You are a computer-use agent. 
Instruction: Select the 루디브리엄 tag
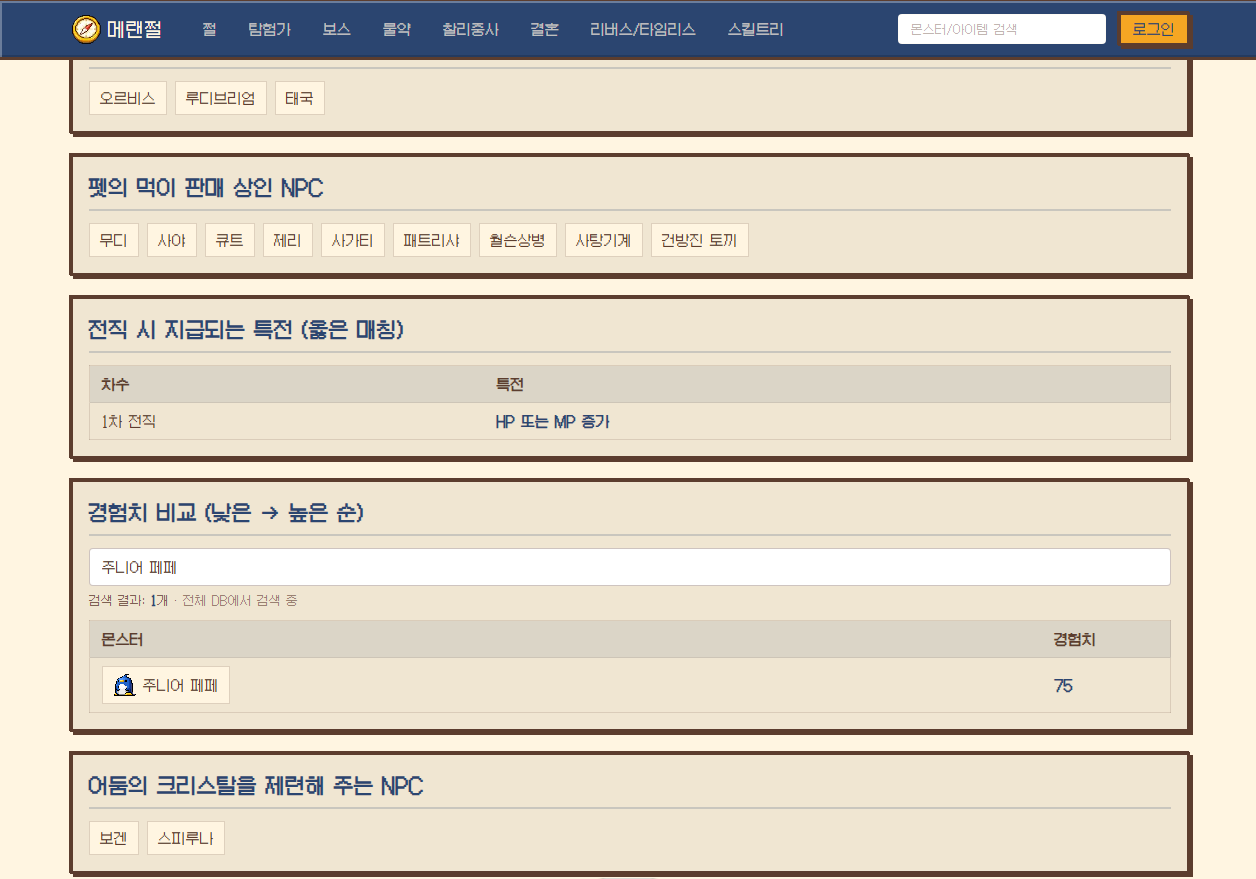click(221, 98)
